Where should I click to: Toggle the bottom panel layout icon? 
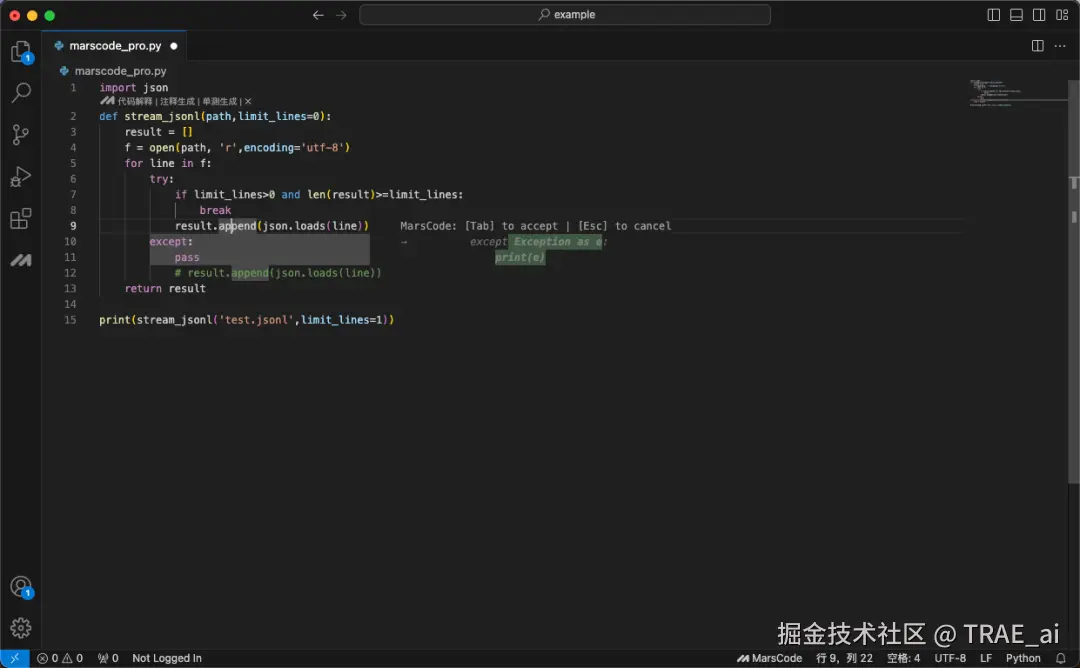pyautogui.click(x=1016, y=14)
